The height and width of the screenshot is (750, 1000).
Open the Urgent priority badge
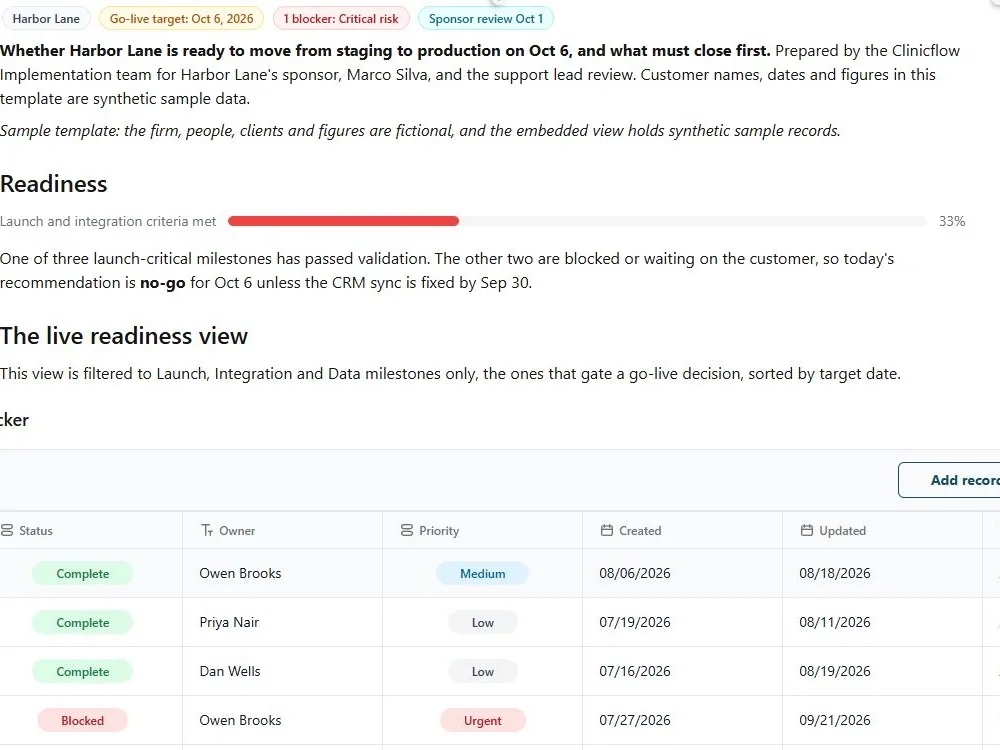click(482, 721)
